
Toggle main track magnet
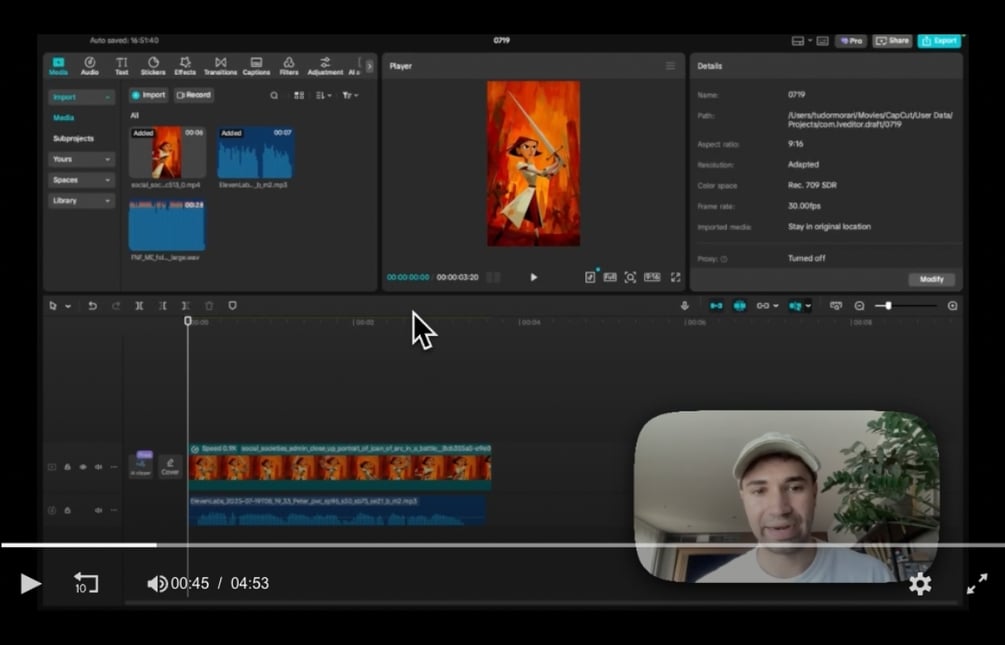tap(716, 306)
